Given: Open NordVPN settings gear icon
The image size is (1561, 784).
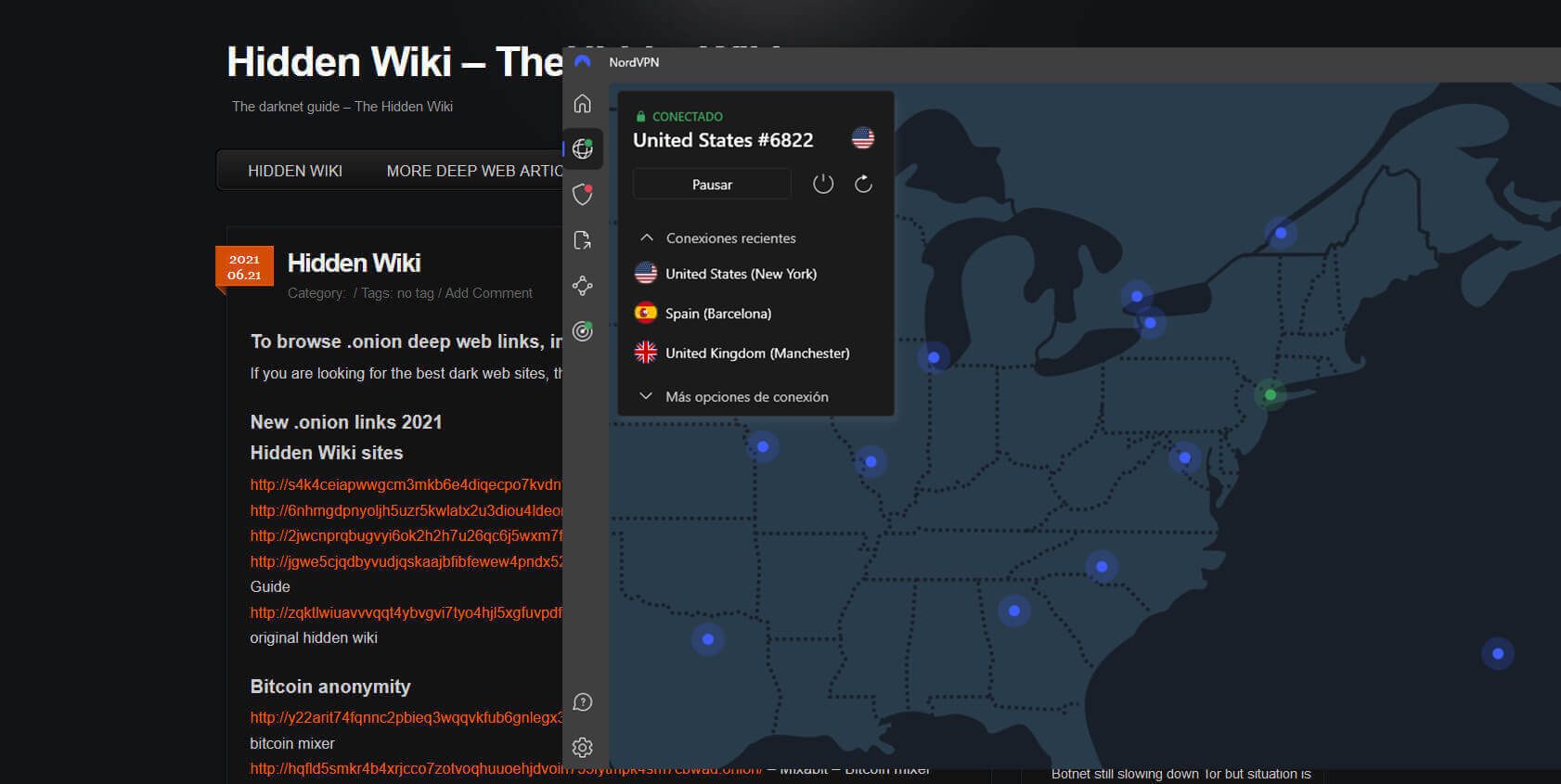Looking at the screenshot, I should click(583, 748).
